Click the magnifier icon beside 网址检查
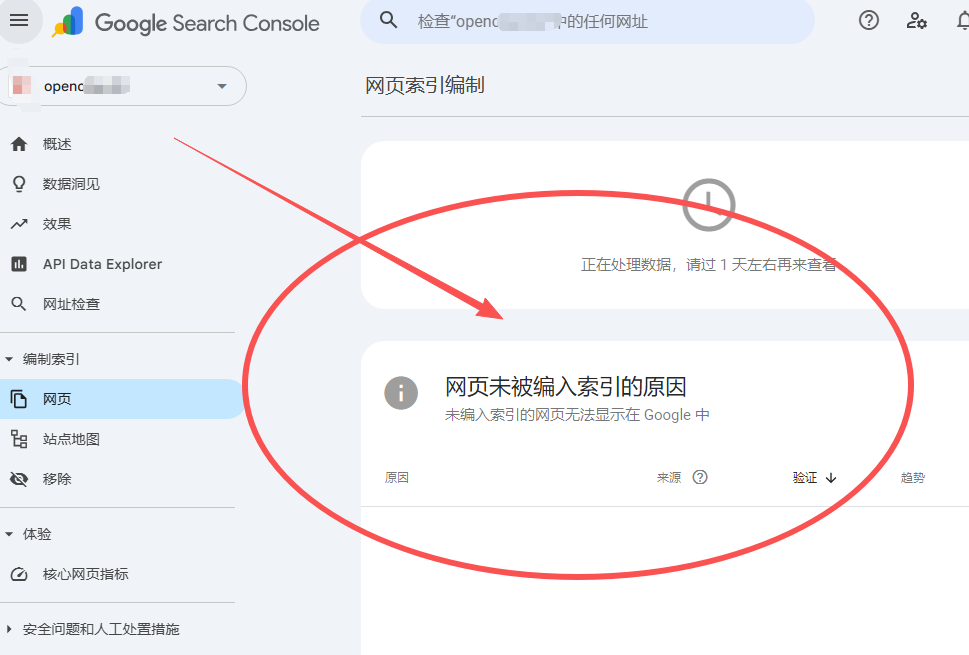Screen dimensions: 969x655 pyautogui.click(x=19, y=303)
